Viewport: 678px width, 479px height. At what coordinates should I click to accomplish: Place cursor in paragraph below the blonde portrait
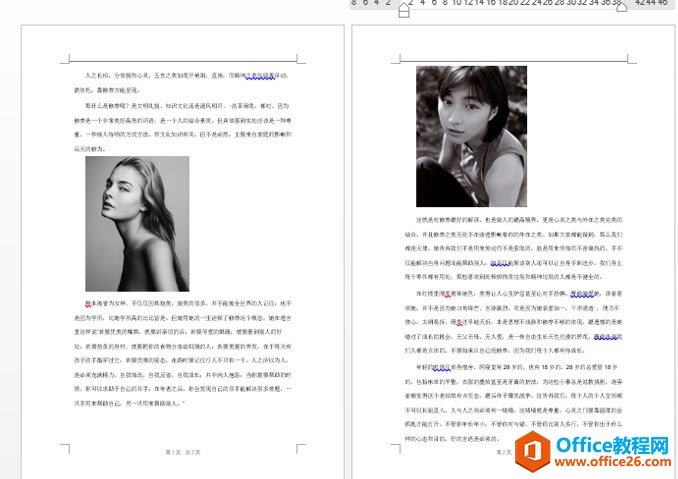(182, 353)
